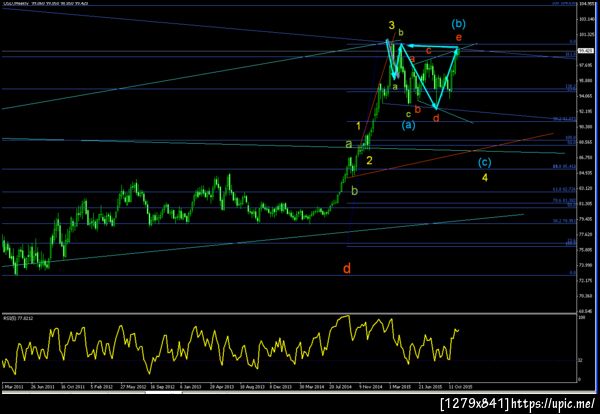This screenshot has height=414, width=600.
Task: Select the date label 16 Oct 2011
Action: tap(73, 387)
